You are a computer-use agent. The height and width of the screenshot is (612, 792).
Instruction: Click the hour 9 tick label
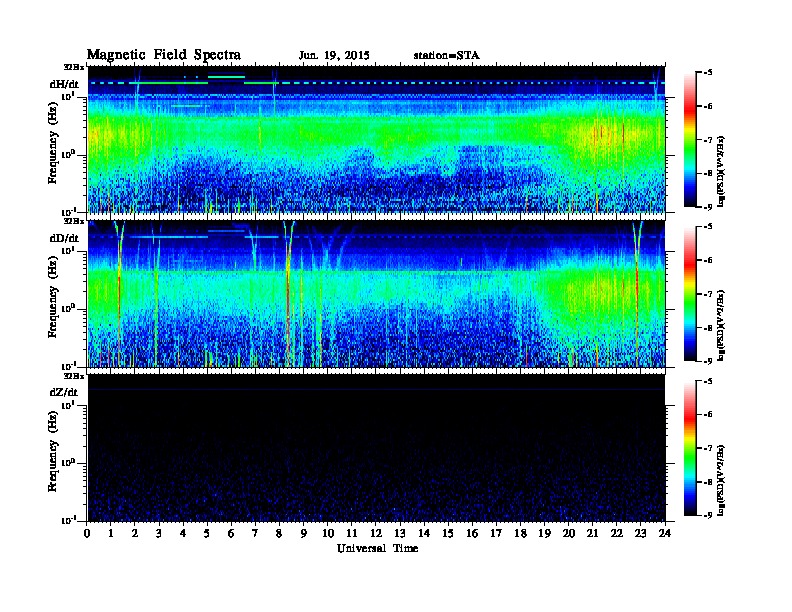click(304, 533)
